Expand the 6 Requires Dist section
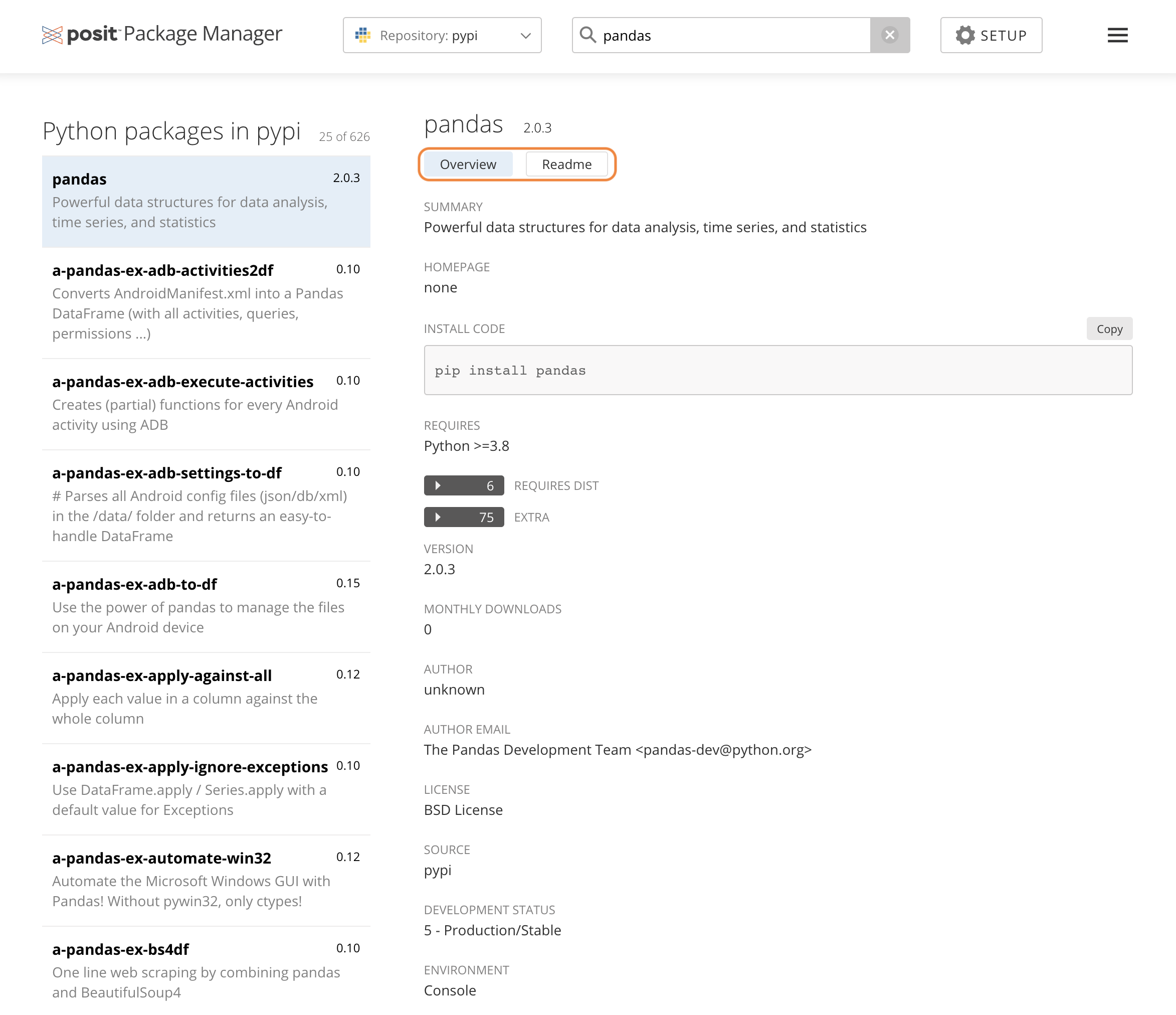Viewport: 1176px width, 1015px height. pyautogui.click(x=464, y=485)
